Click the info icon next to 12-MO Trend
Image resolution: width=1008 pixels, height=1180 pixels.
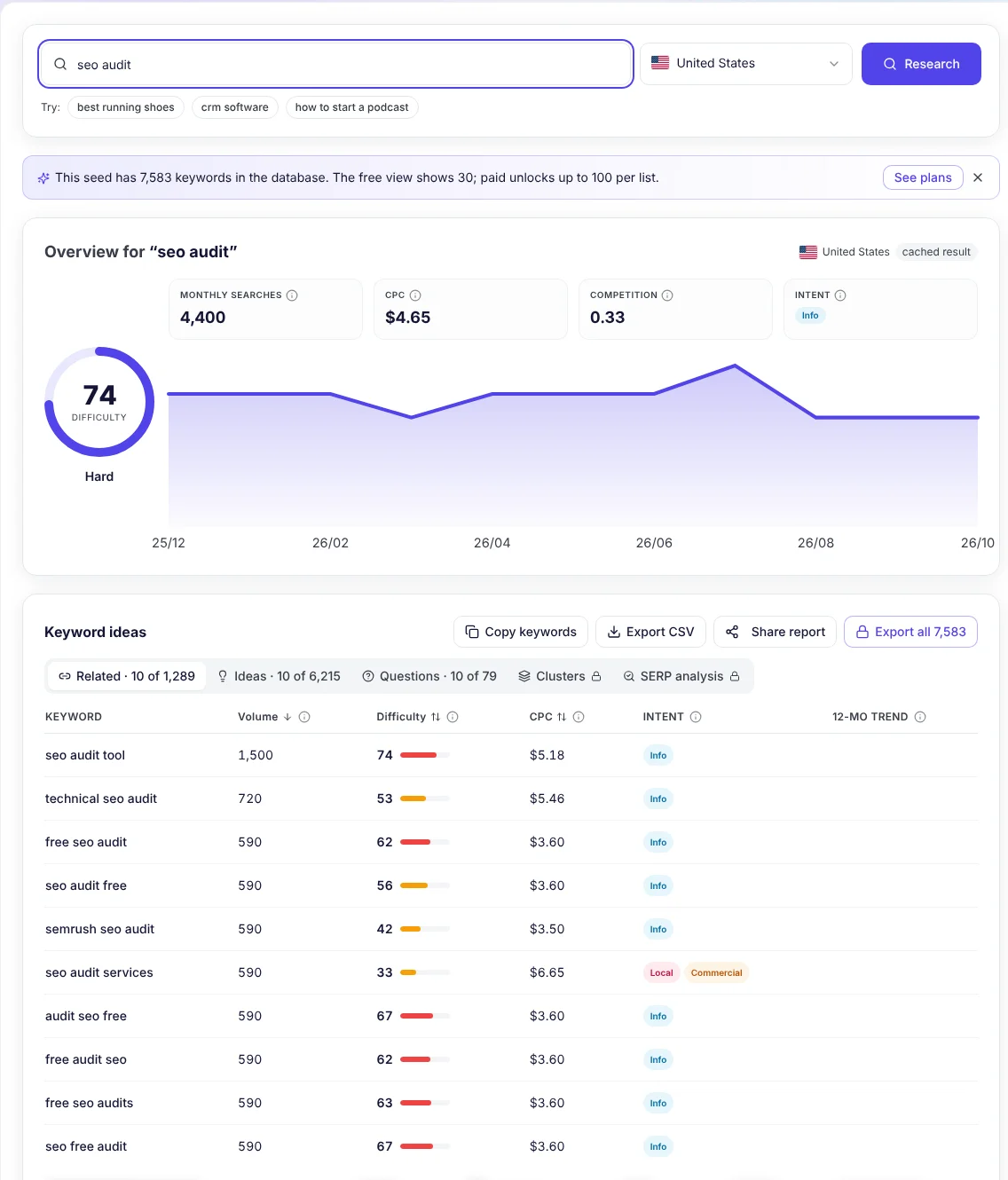tap(920, 717)
